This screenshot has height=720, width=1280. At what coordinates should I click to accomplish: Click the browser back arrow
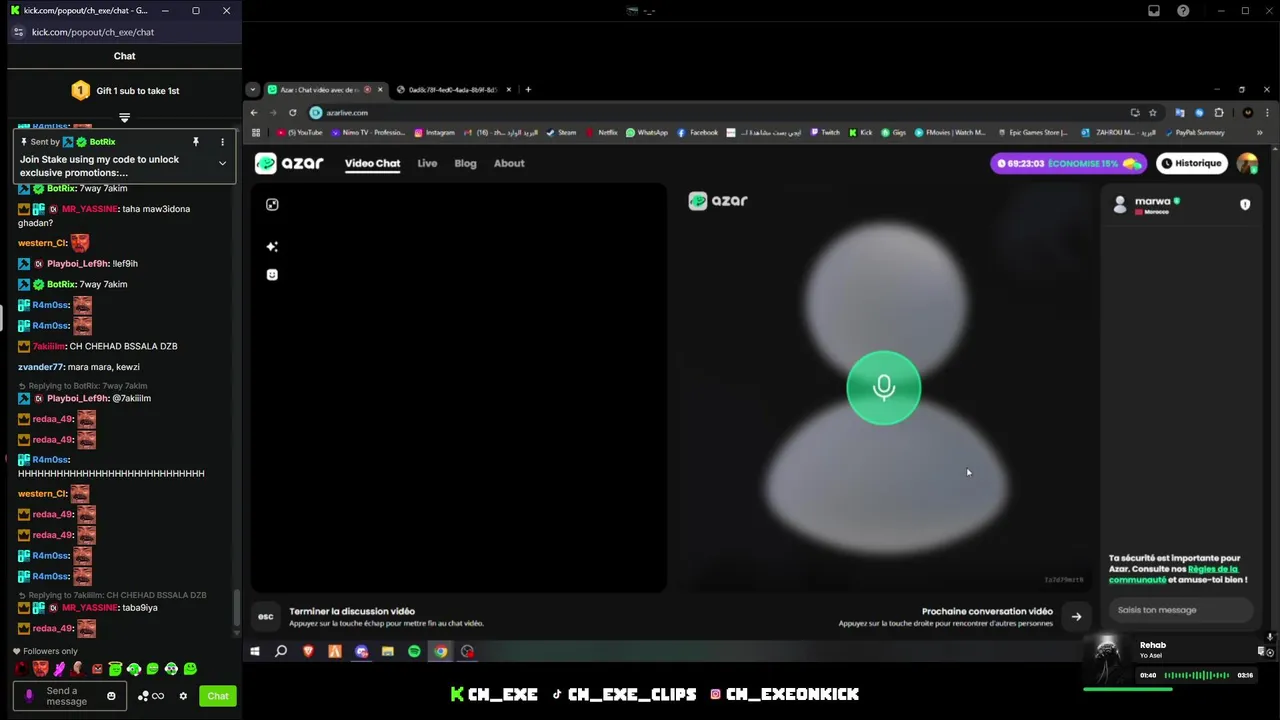254,112
